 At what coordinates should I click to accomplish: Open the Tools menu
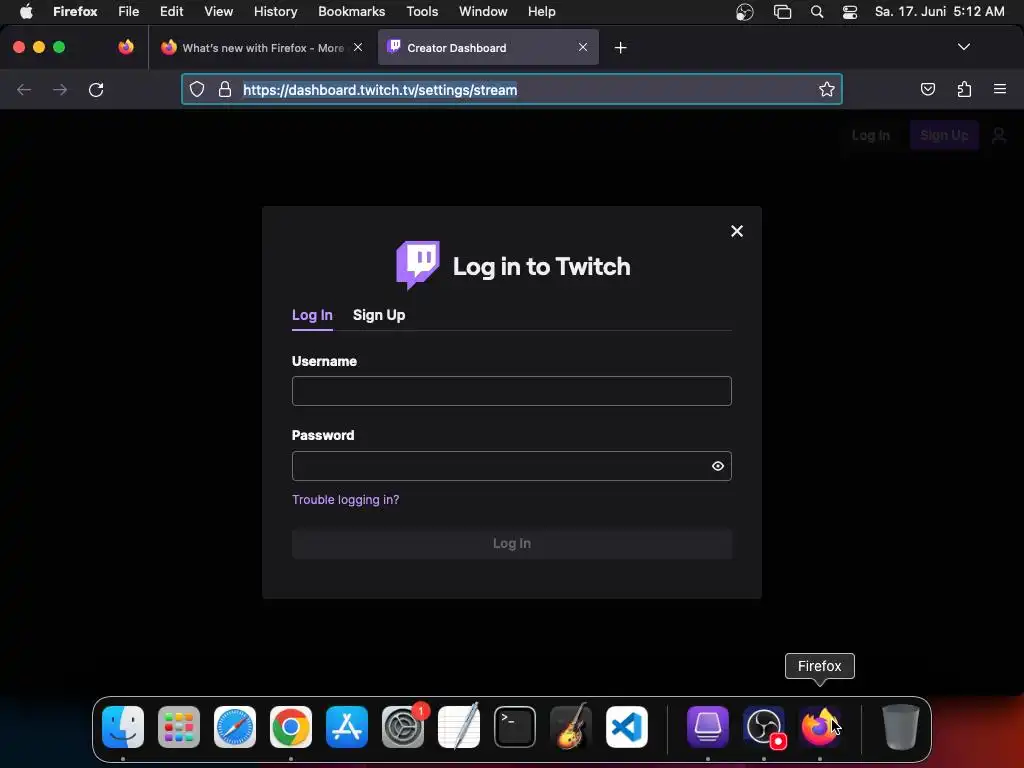click(422, 12)
